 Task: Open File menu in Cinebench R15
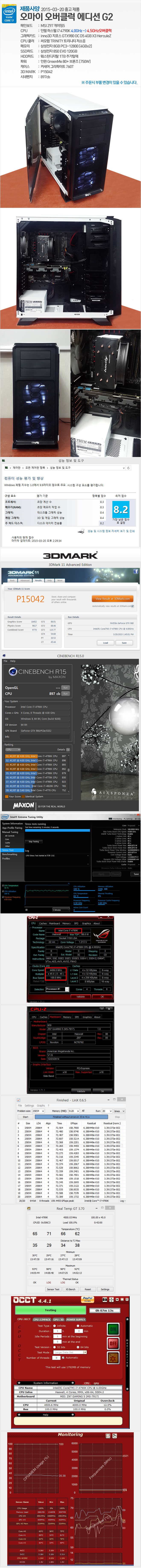pos(6,661)
